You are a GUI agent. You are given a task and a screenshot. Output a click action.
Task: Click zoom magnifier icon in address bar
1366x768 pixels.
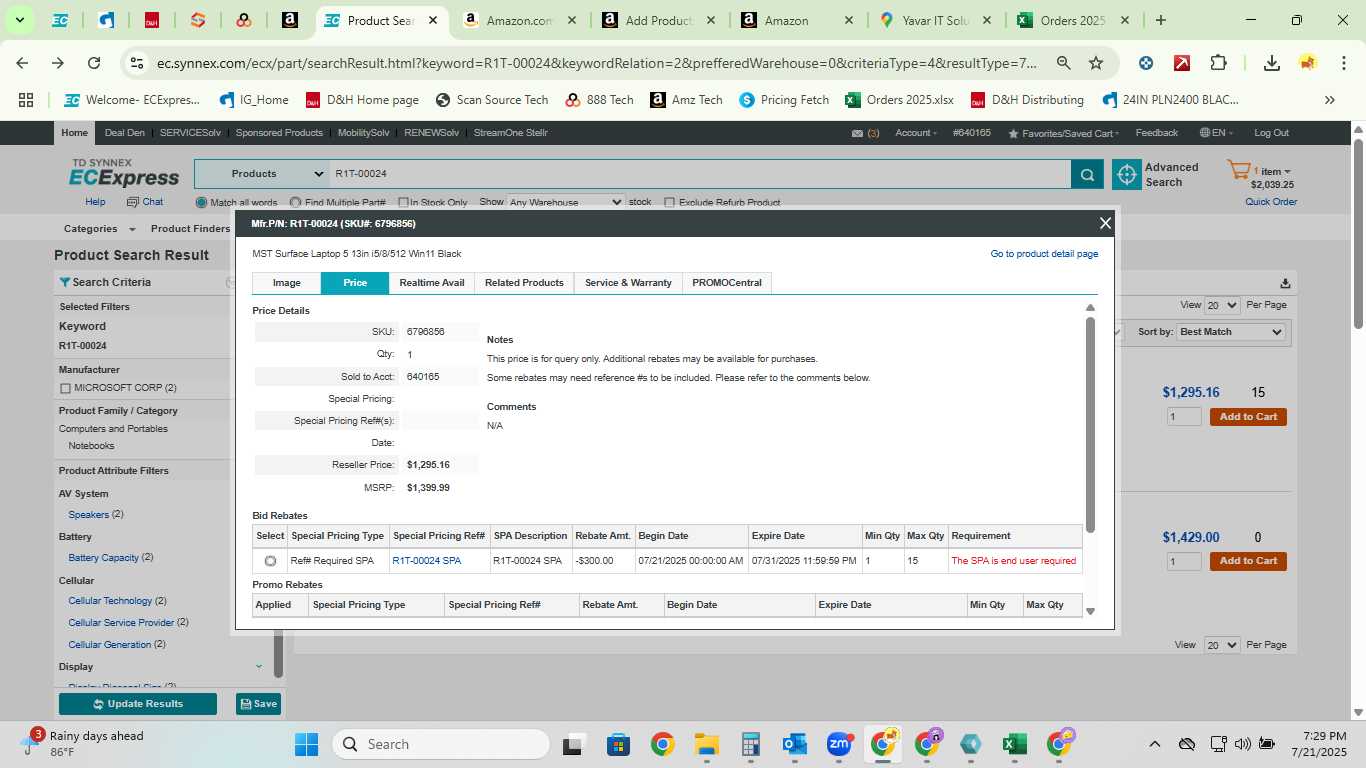1063,63
